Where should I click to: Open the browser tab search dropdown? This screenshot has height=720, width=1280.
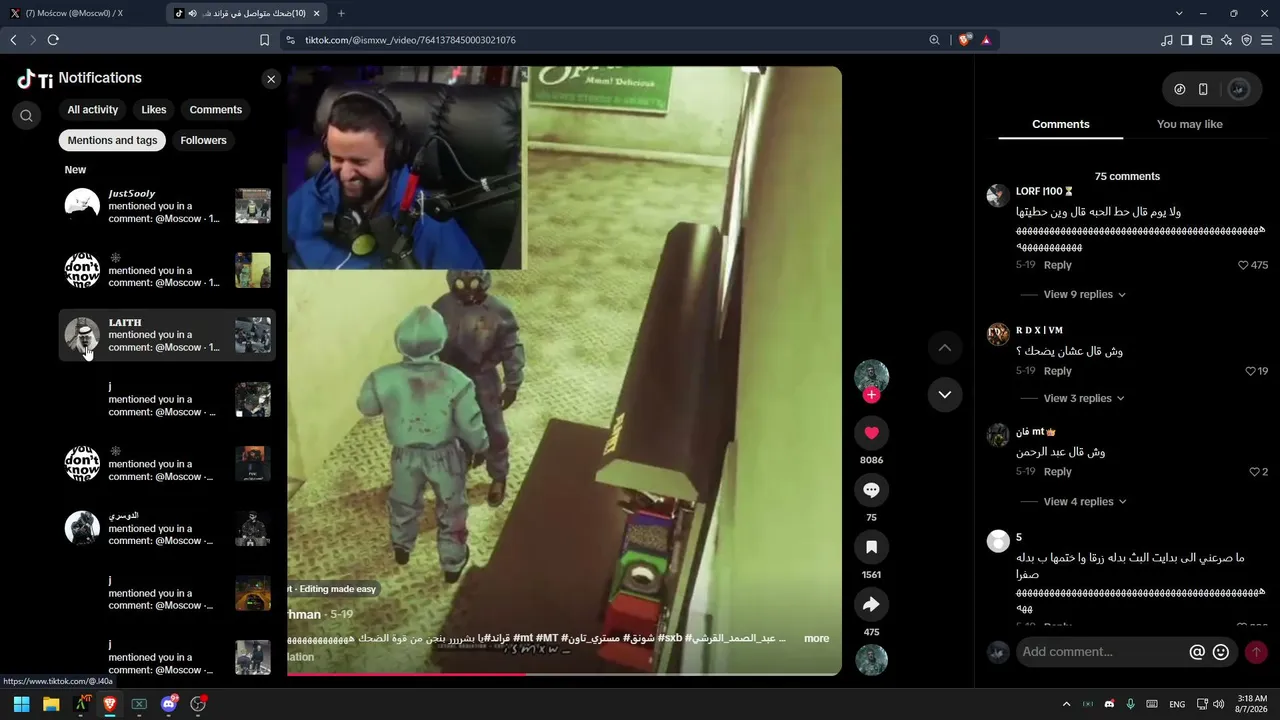click(x=1179, y=13)
